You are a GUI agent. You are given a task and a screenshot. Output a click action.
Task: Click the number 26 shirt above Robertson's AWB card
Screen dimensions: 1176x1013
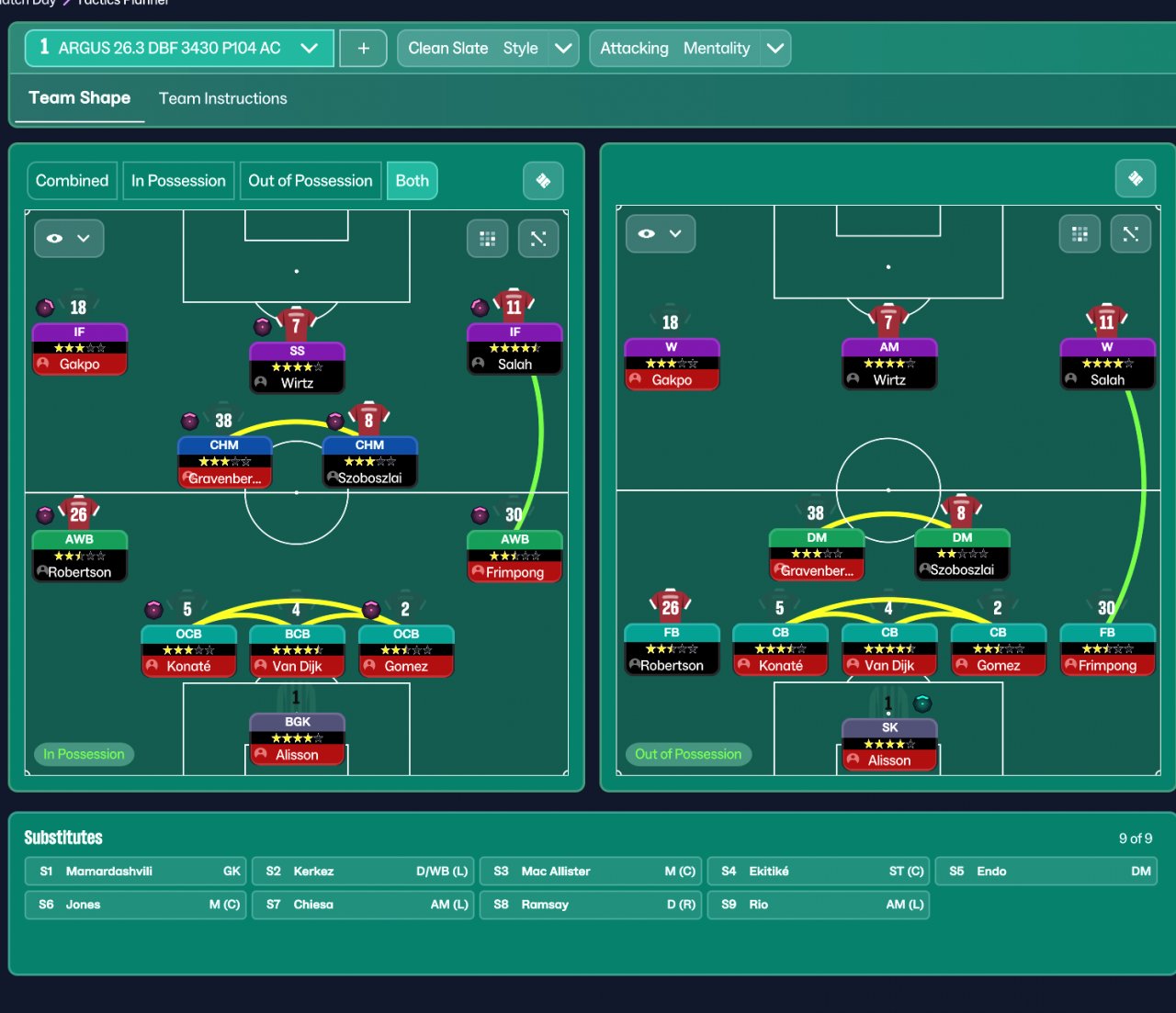point(79,513)
